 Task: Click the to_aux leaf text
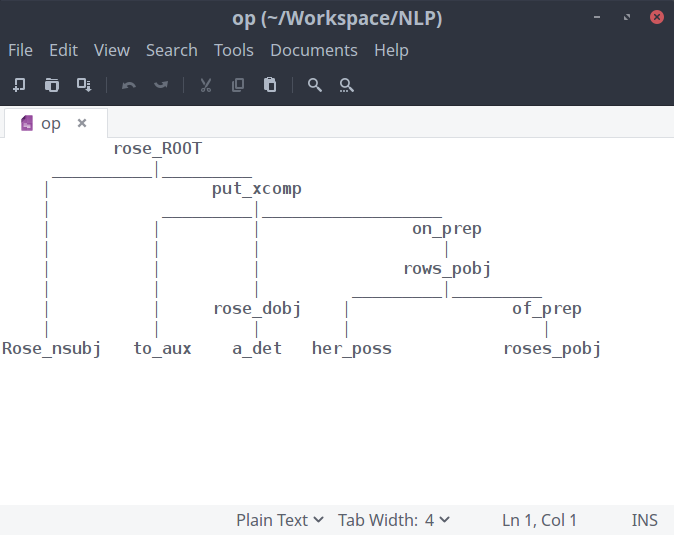coord(162,349)
